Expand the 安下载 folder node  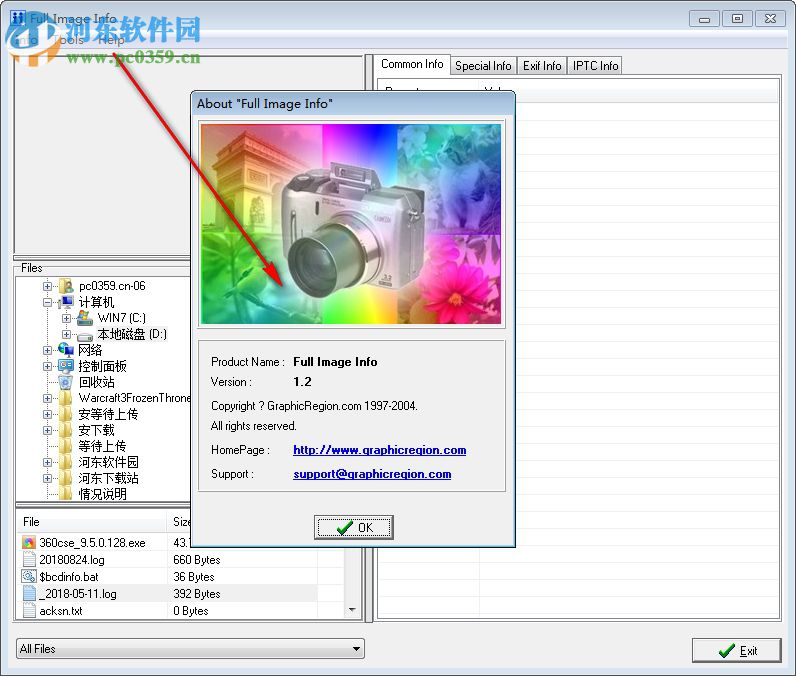pyautogui.click(x=47, y=430)
